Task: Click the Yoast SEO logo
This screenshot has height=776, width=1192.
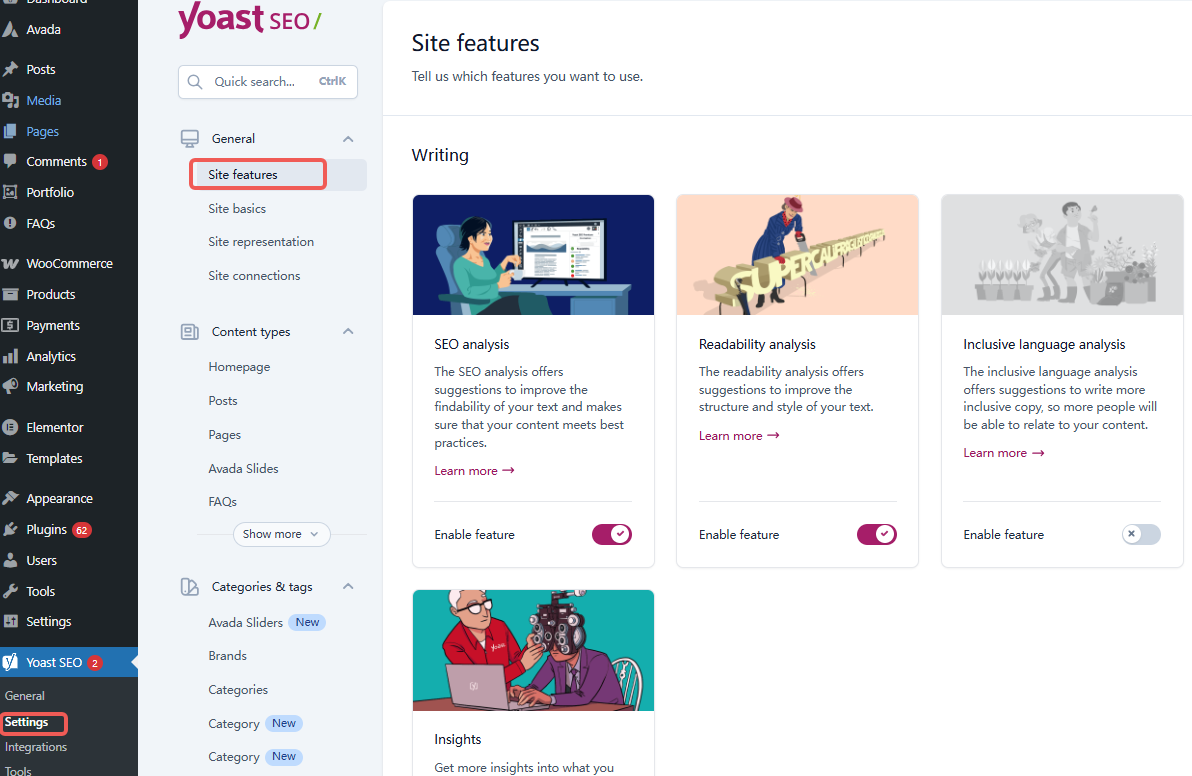Action: (249, 21)
